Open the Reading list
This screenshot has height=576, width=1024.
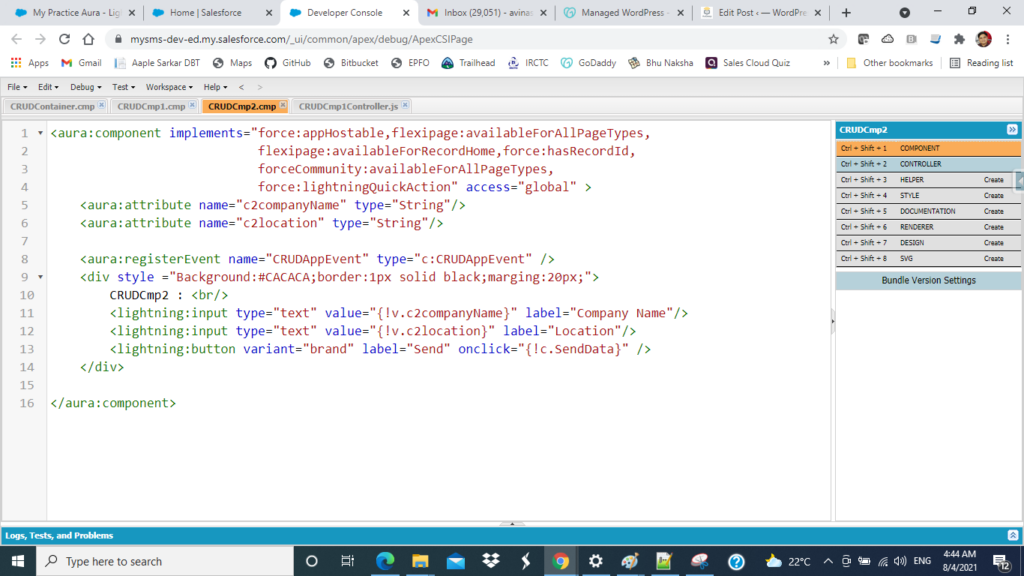pyautogui.click(x=981, y=63)
